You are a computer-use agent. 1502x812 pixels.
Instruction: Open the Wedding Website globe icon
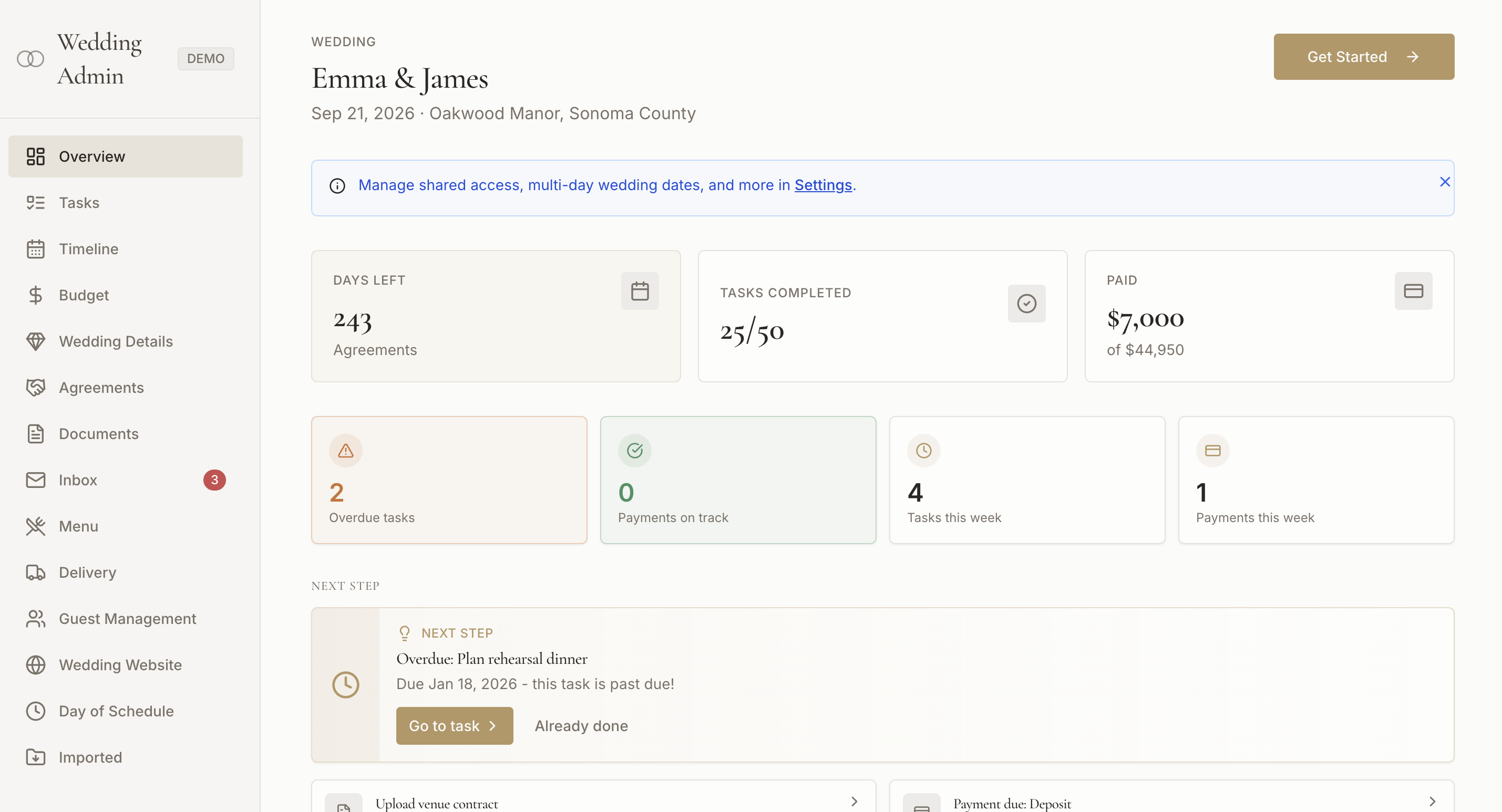pos(36,664)
